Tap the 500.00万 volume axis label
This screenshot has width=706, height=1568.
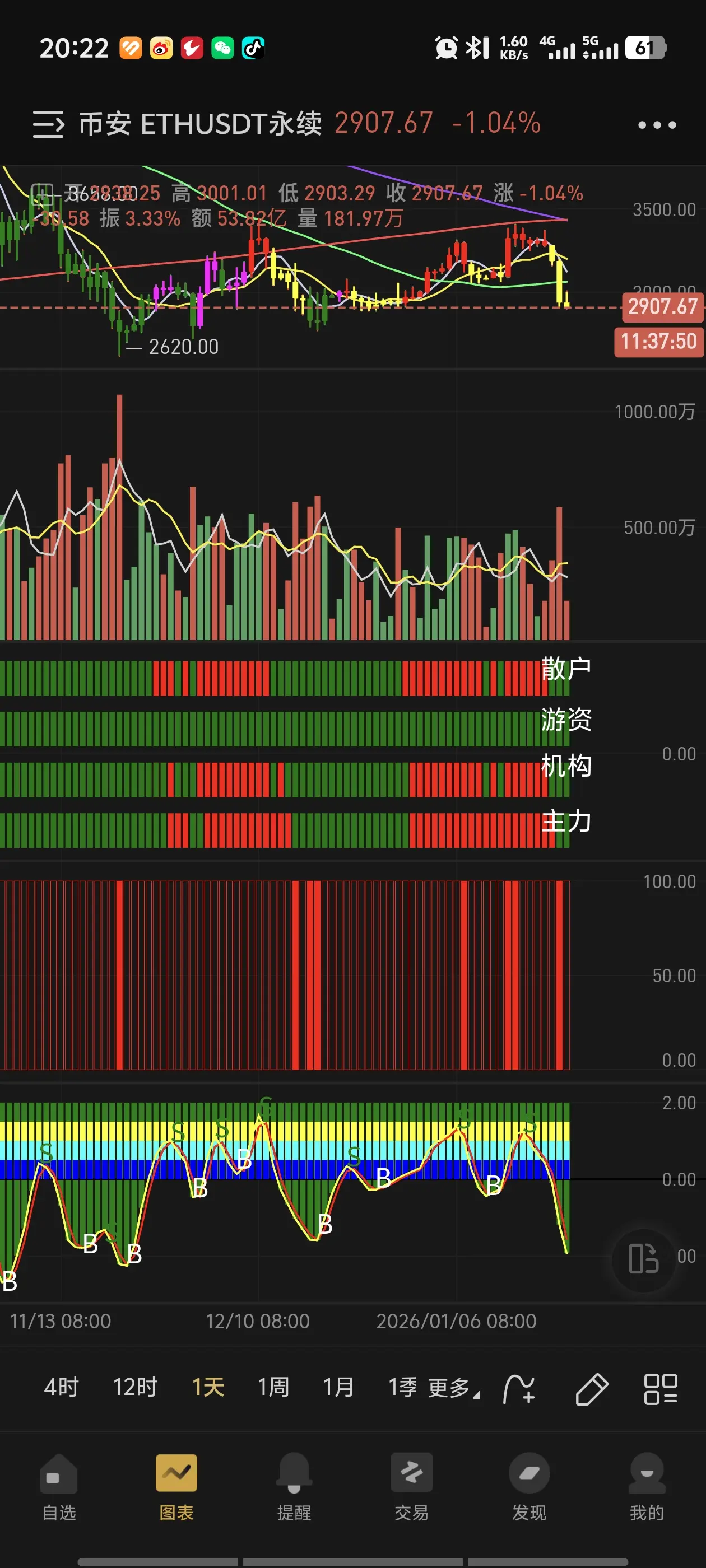click(x=659, y=528)
